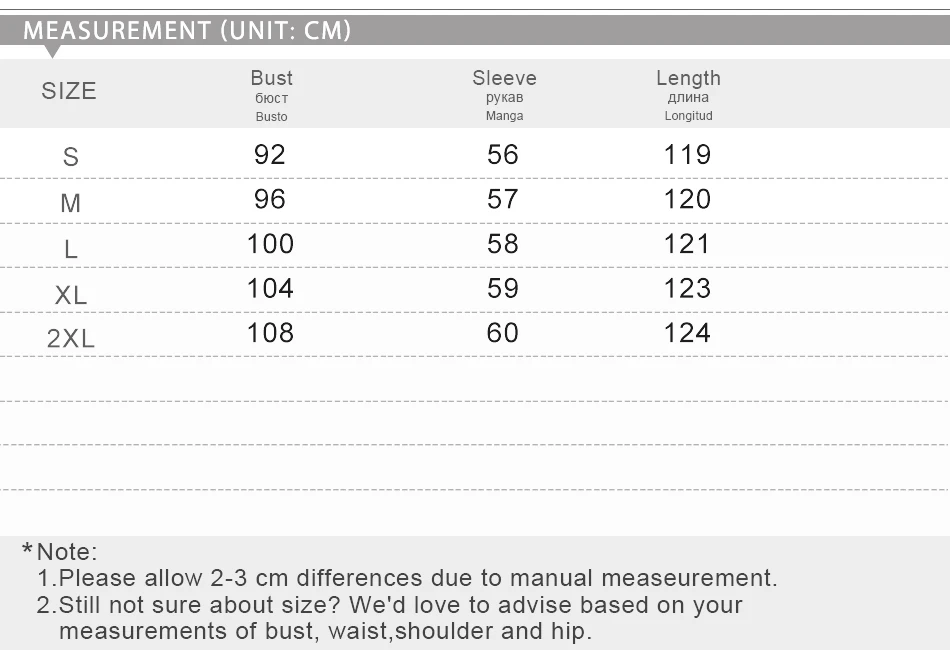Select the 2XL size row label
950x650 pixels.
pos(71,338)
